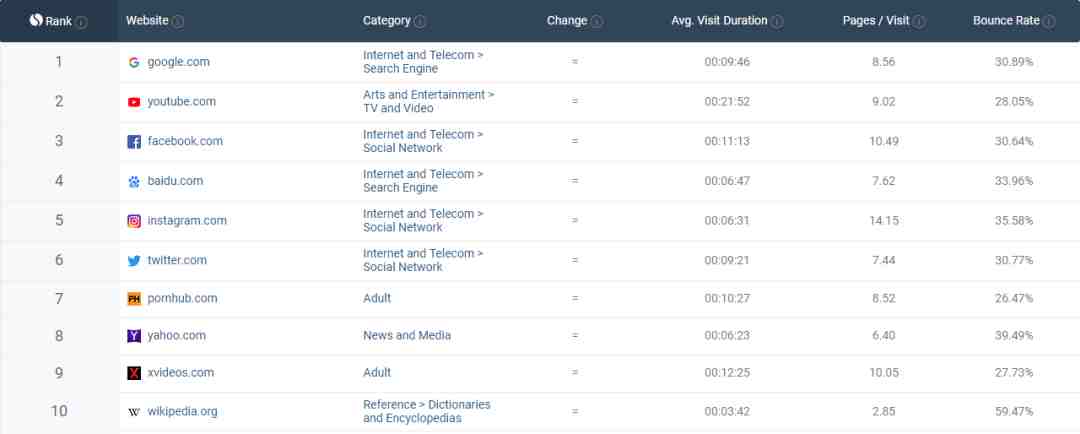Select bounce rate 39.49% for yahoo.com
Viewport: 1080px width, 434px height.
1014,335
